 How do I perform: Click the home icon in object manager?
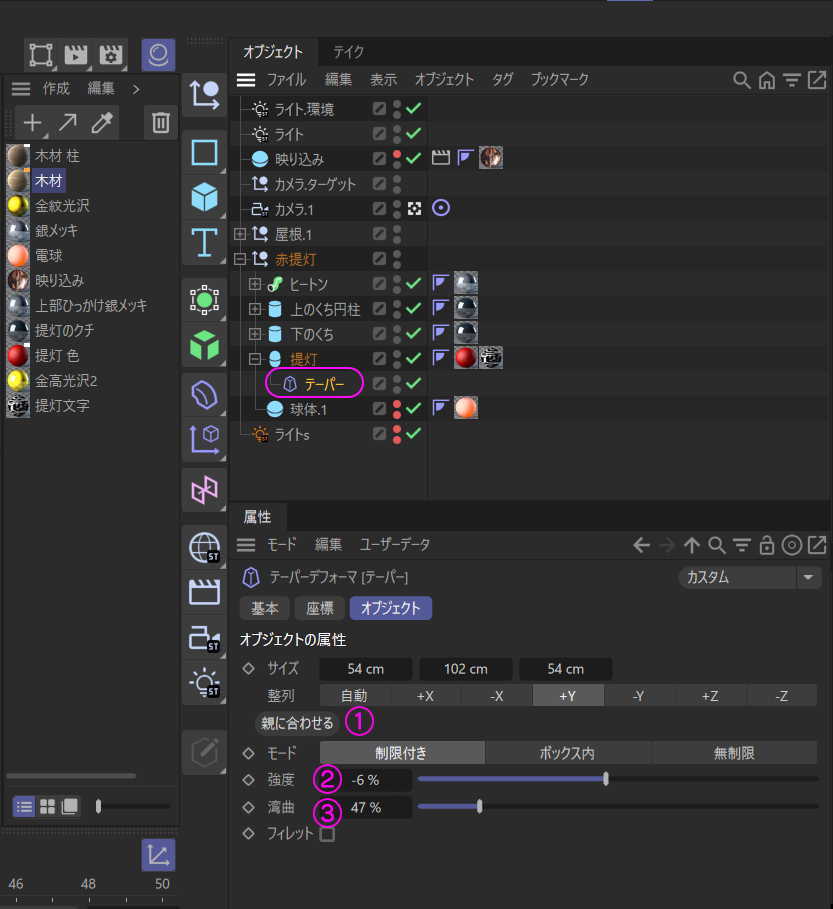[767, 80]
